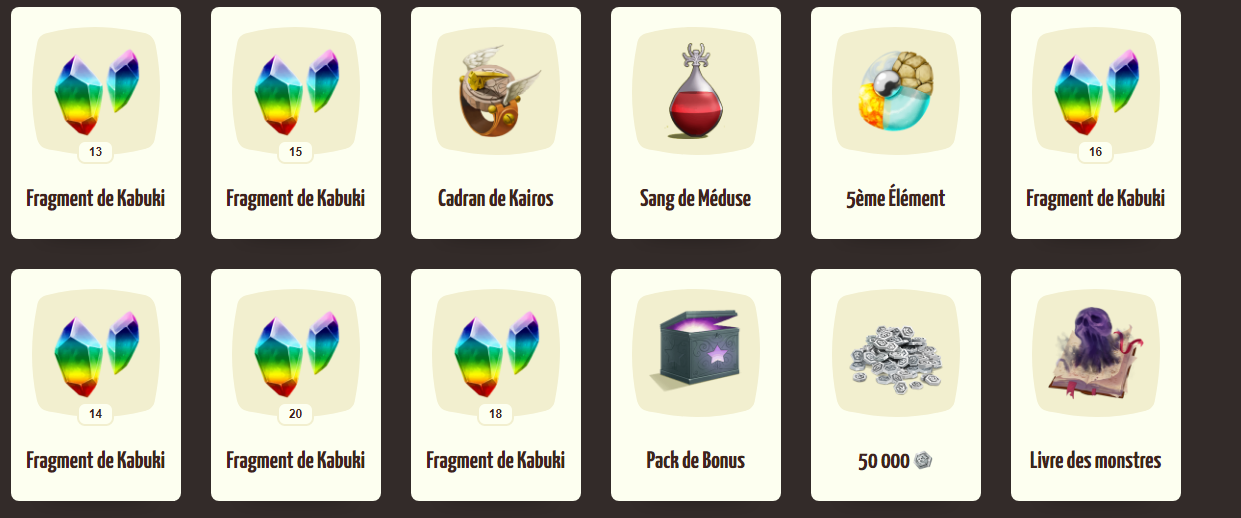Open the Pack de Bonus chest icon

click(x=696, y=352)
